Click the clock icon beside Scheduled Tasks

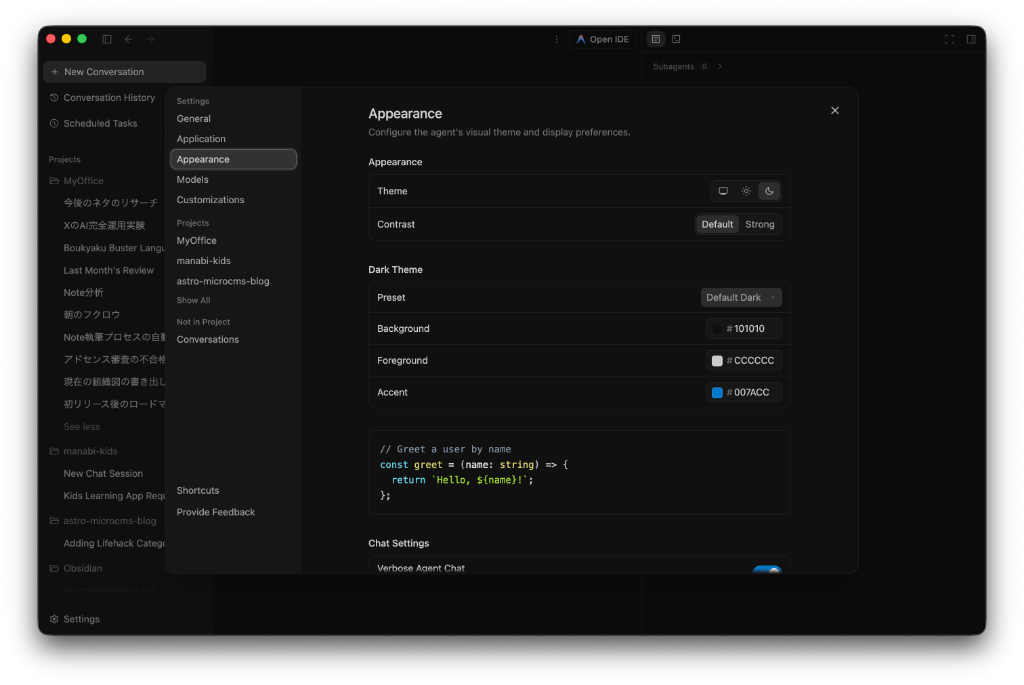(x=54, y=123)
